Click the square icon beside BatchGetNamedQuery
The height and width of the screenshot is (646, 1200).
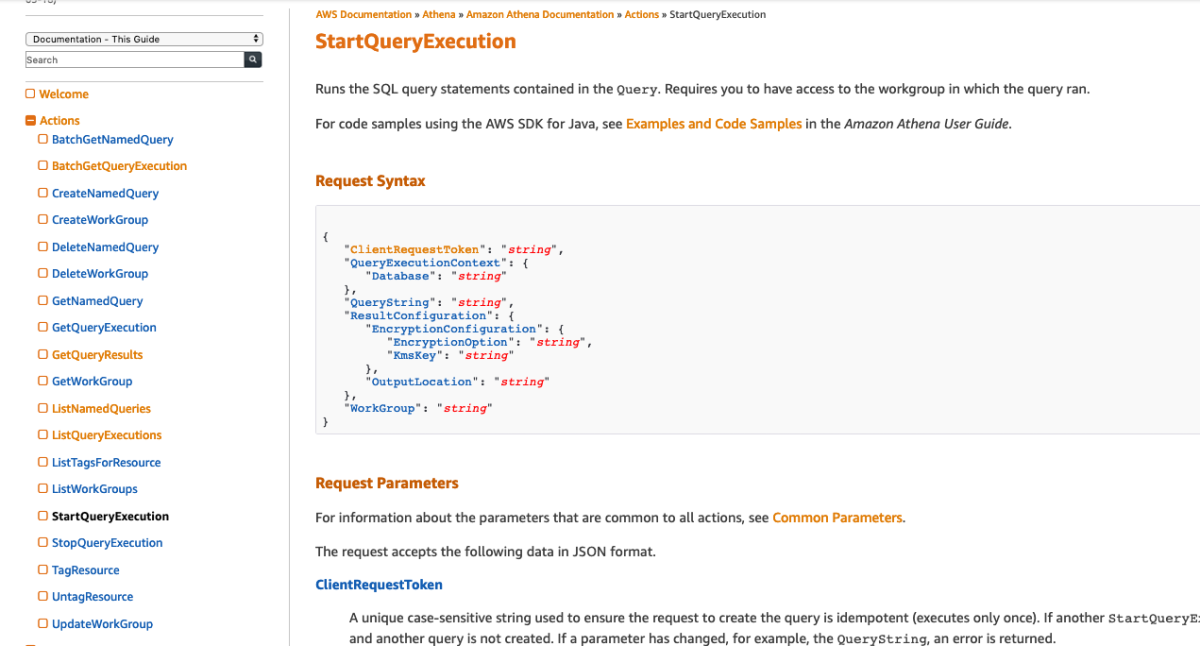[43, 139]
